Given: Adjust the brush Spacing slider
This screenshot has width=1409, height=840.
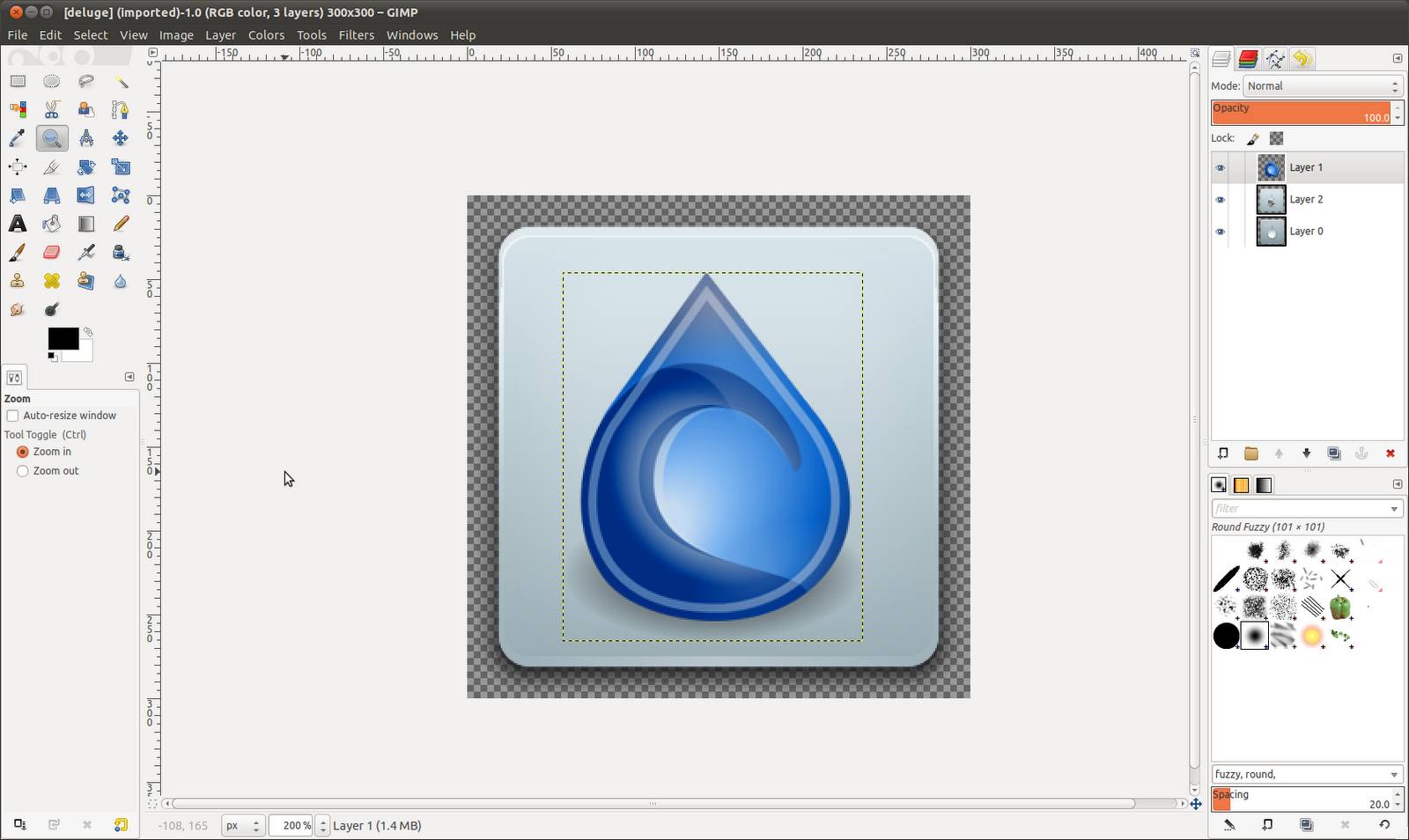Looking at the screenshot, I should (1302, 799).
